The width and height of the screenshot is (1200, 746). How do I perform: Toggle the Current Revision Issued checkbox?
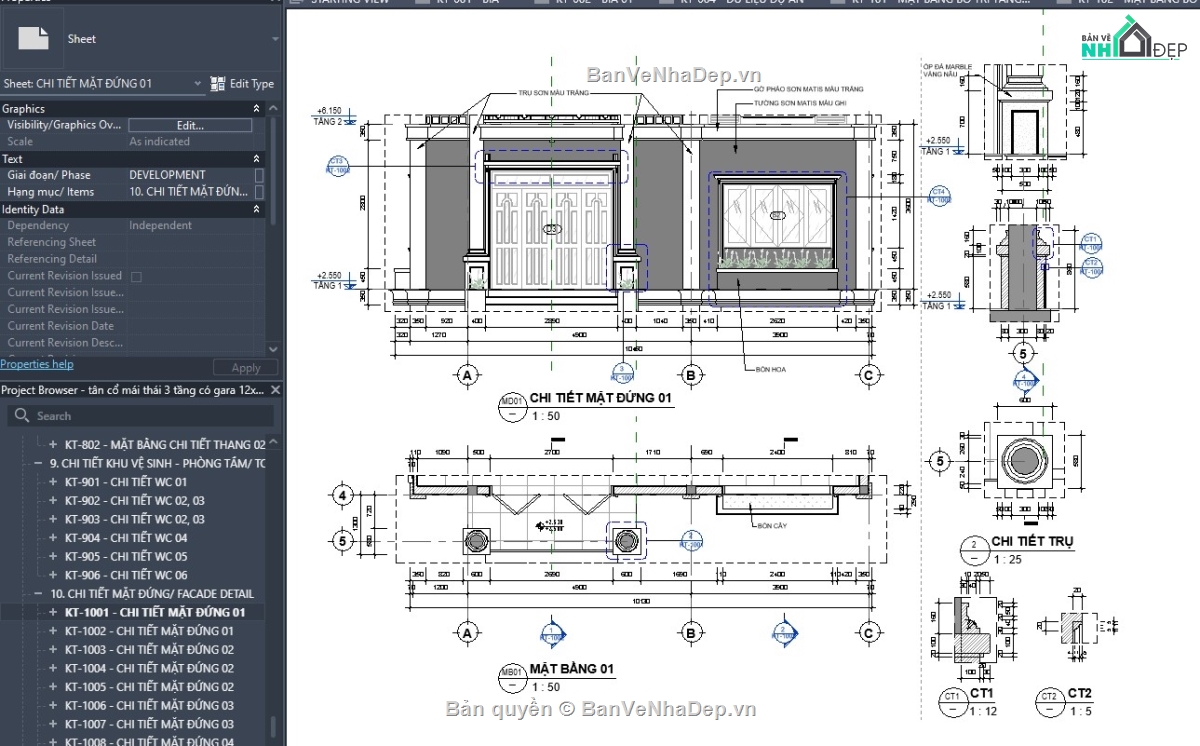point(136,276)
